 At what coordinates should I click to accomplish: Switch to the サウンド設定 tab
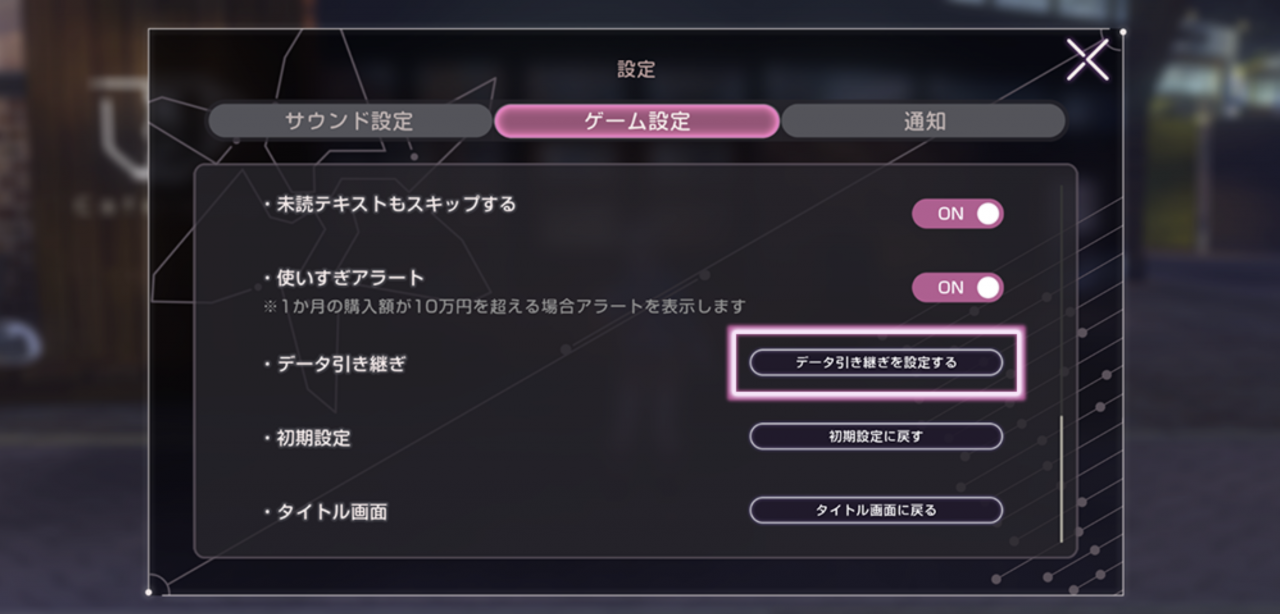(x=349, y=121)
